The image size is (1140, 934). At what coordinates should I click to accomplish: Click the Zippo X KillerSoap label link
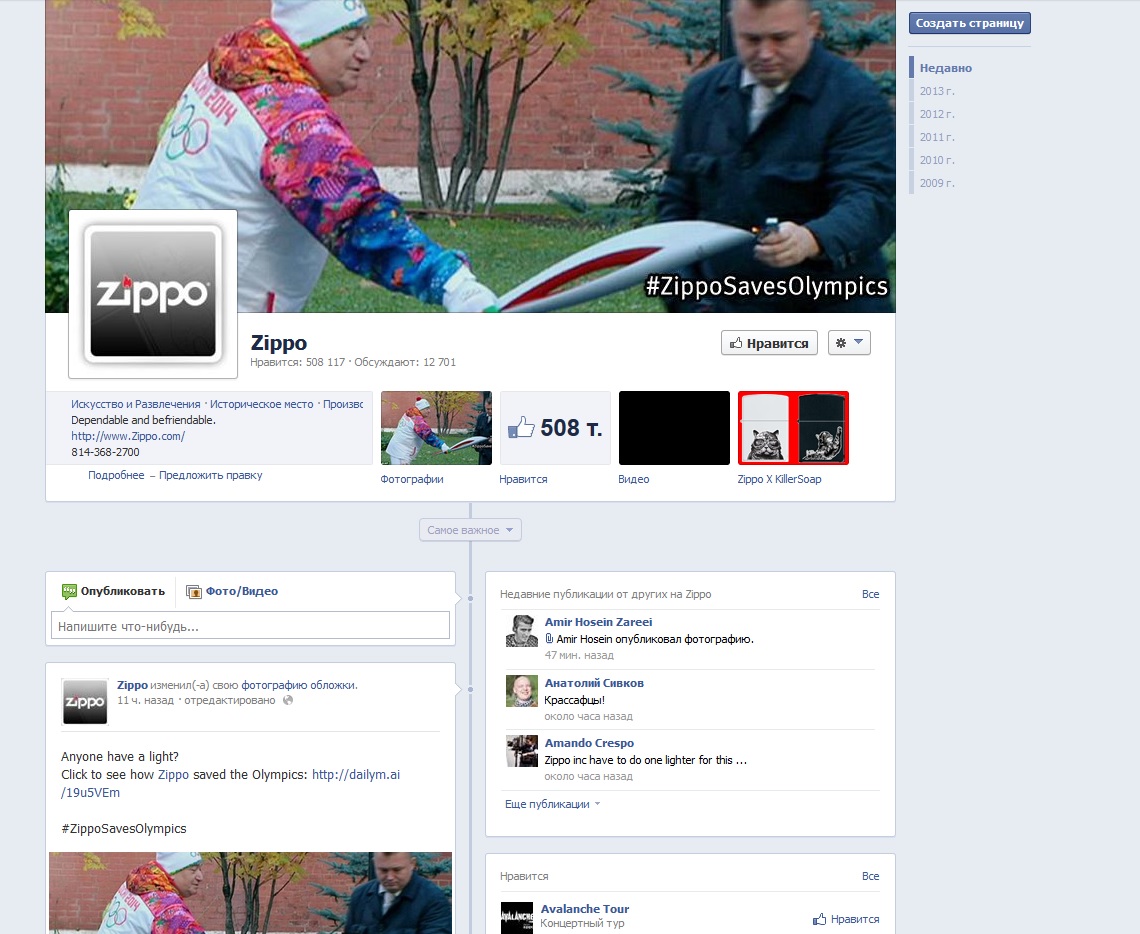click(779, 479)
